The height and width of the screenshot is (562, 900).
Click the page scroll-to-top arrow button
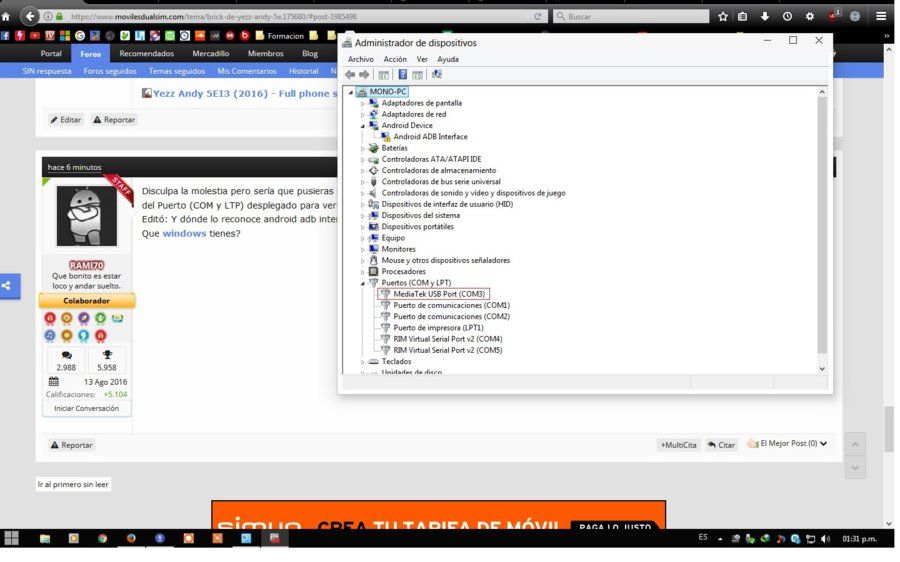855,444
